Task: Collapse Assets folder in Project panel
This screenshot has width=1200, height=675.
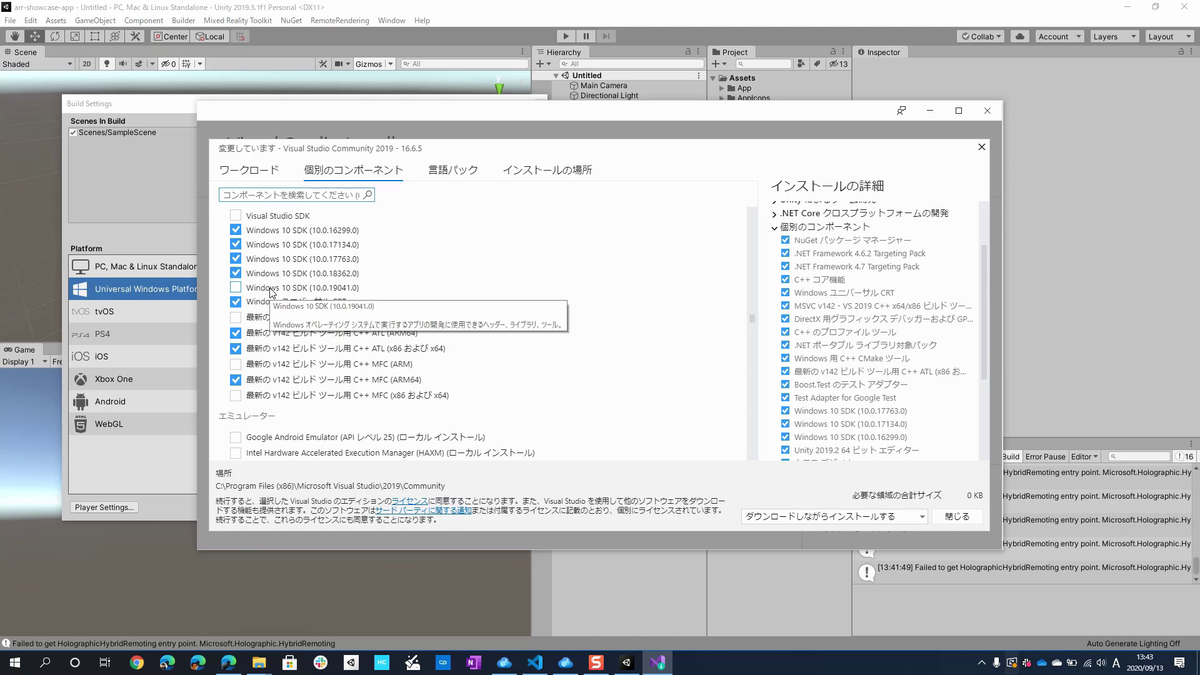Action: pos(714,78)
